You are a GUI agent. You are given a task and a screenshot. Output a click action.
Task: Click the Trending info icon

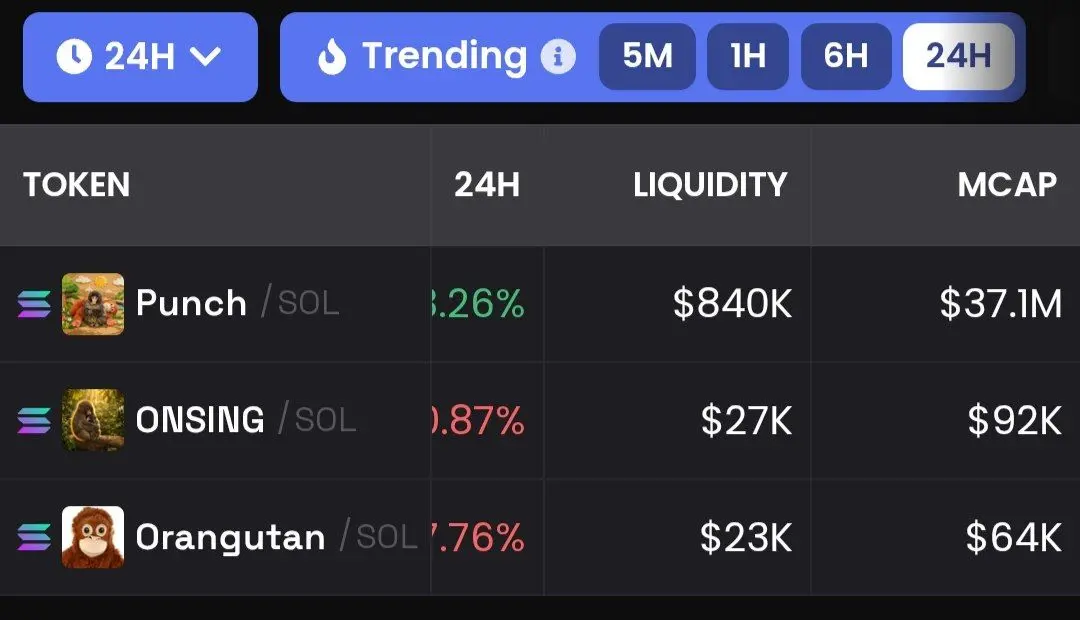point(558,56)
